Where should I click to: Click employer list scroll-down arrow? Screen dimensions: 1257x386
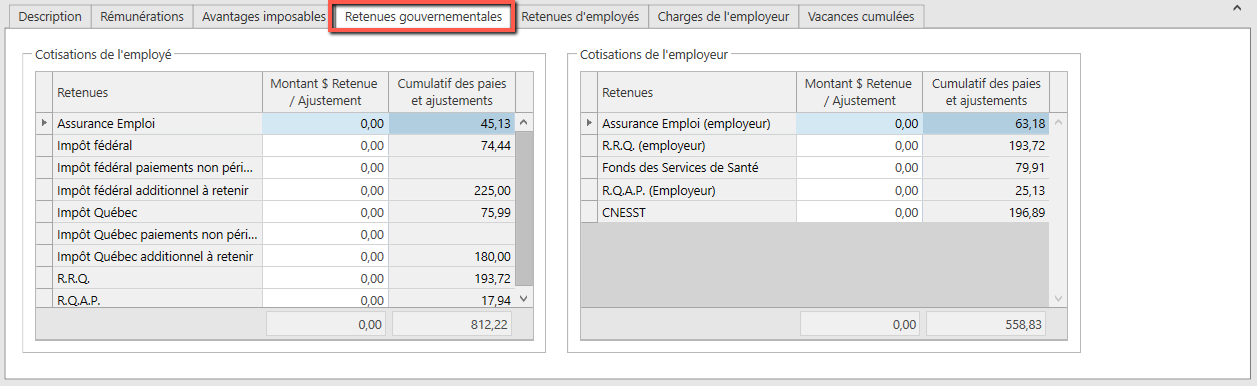point(1059,299)
